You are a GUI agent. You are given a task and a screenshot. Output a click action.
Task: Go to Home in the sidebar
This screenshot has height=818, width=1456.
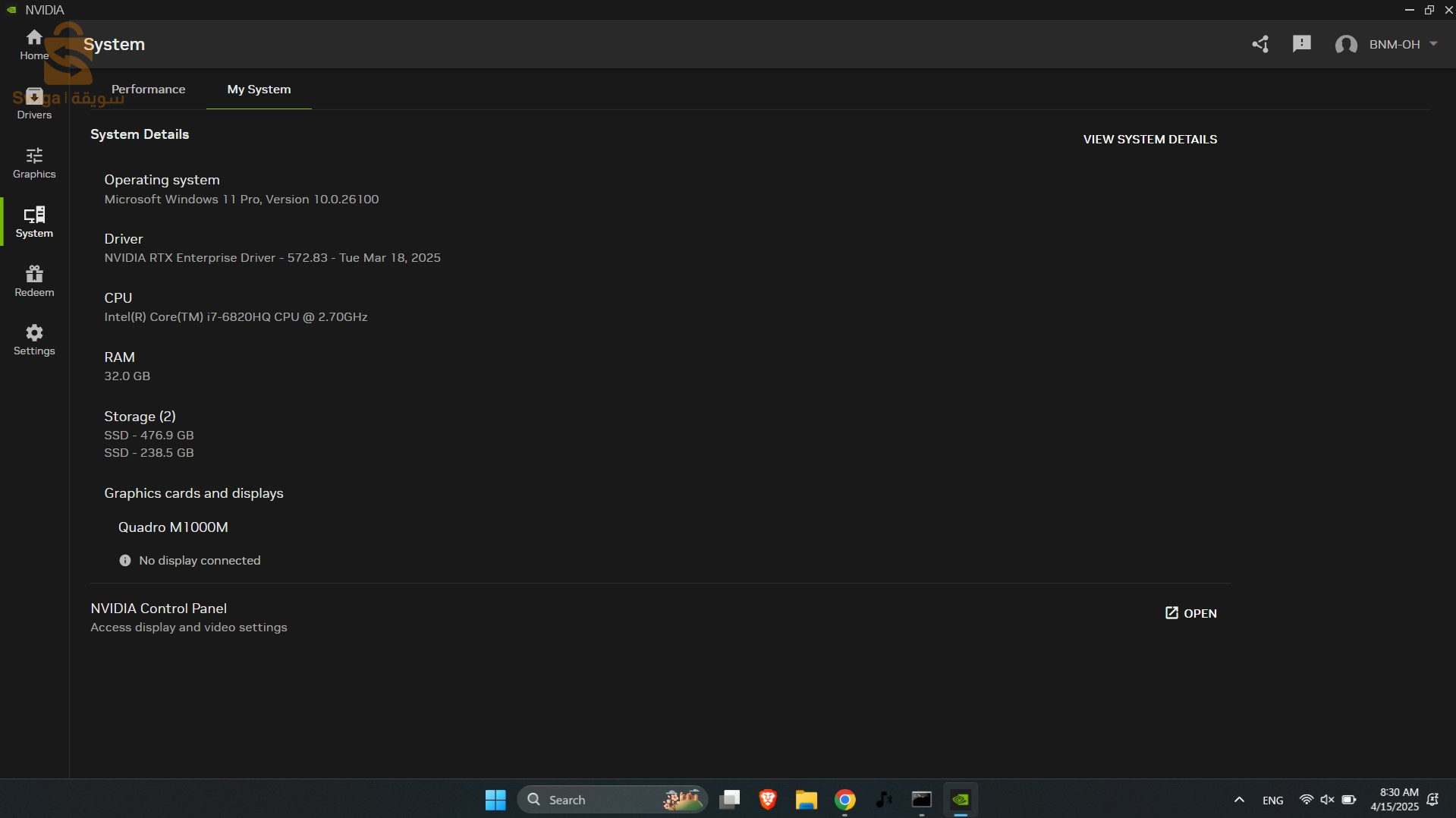[34, 45]
